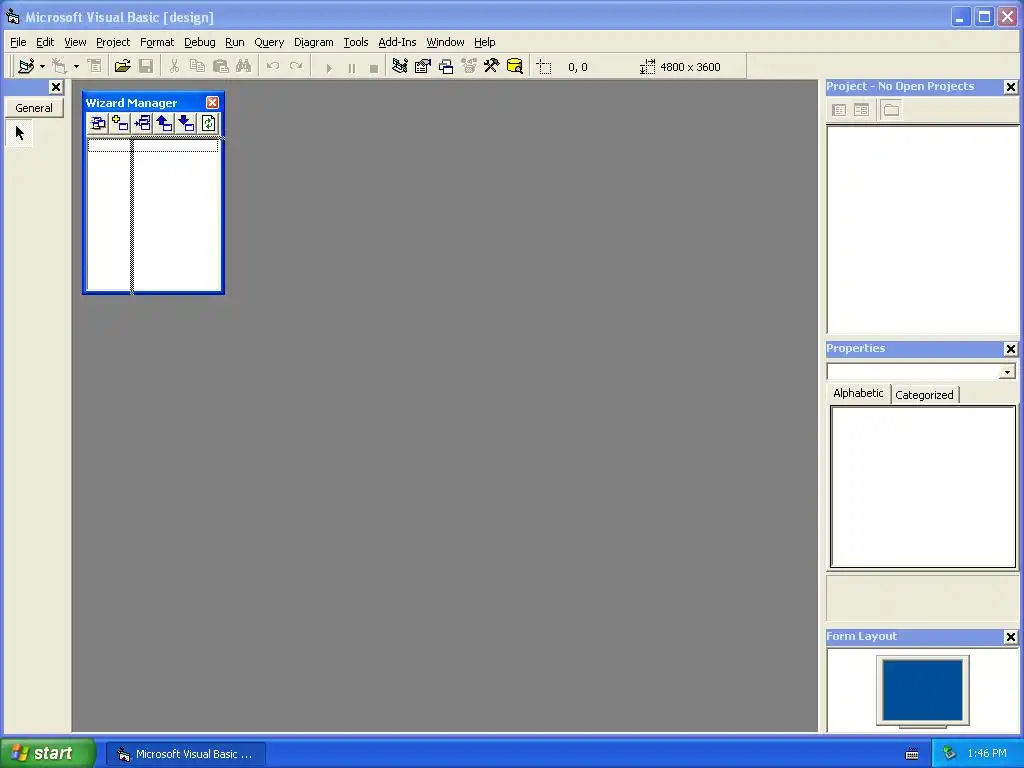Click the Save Project floppy icon

[146, 66]
